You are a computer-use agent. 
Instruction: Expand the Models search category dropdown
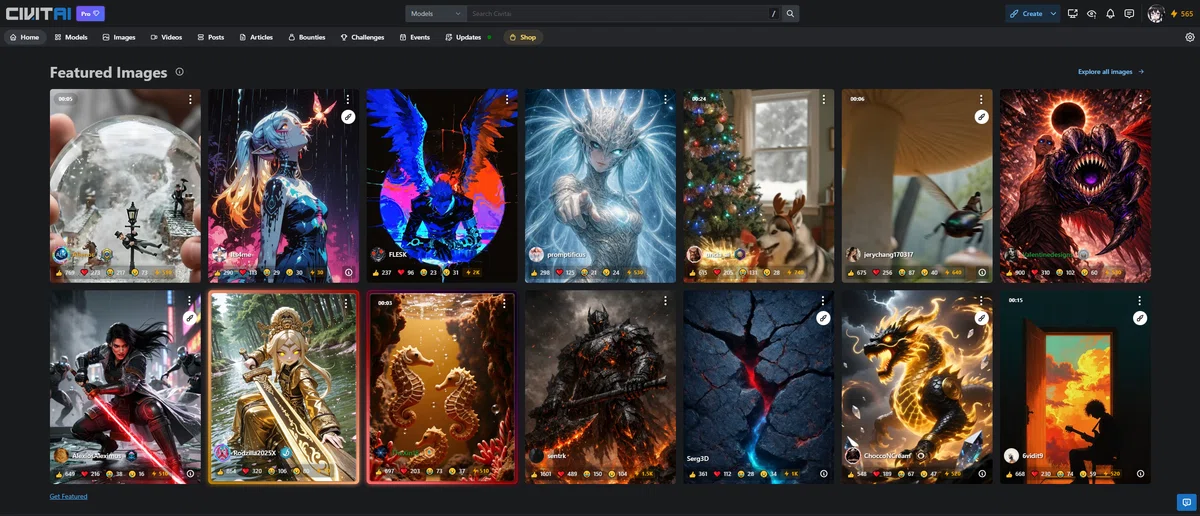coord(436,14)
